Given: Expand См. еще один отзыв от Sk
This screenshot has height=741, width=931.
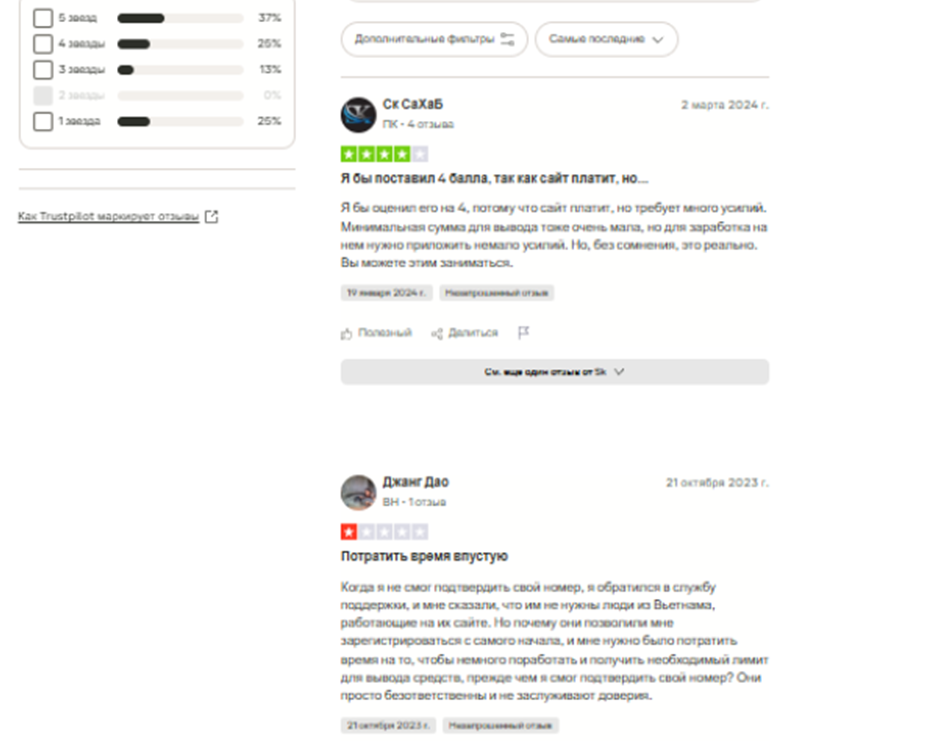Looking at the screenshot, I should click(555, 372).
